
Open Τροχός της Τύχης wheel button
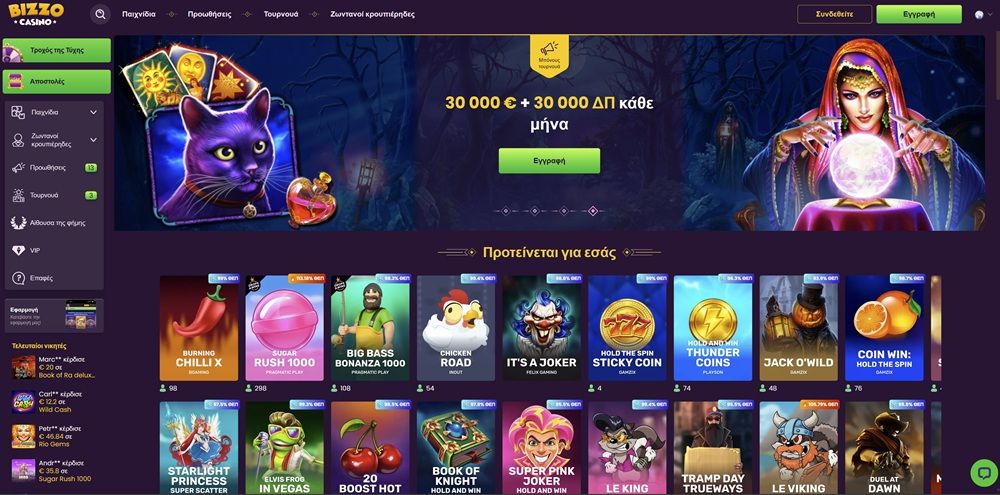point(57,50)
